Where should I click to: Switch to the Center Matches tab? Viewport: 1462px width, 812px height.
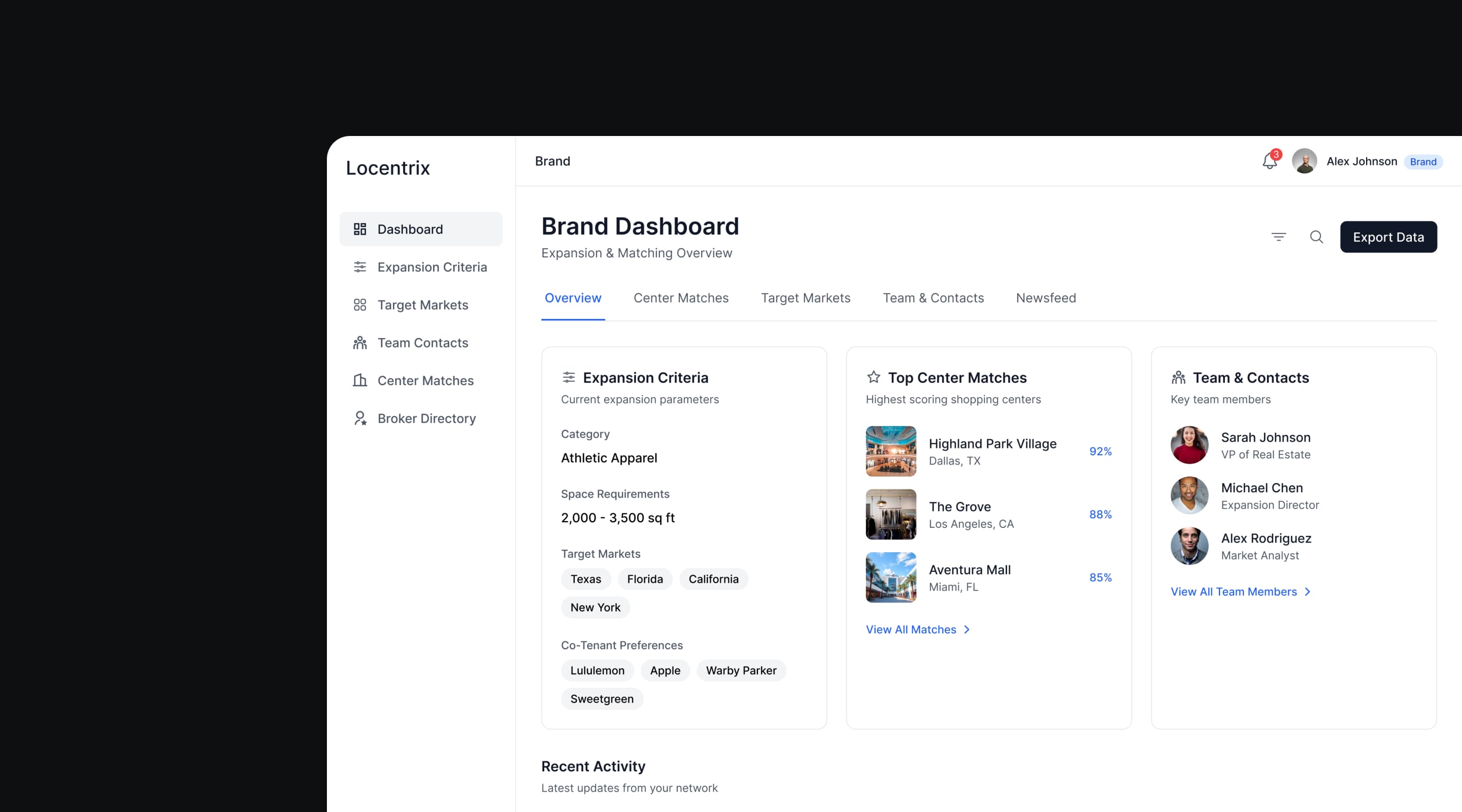click(x=680, y=298)
